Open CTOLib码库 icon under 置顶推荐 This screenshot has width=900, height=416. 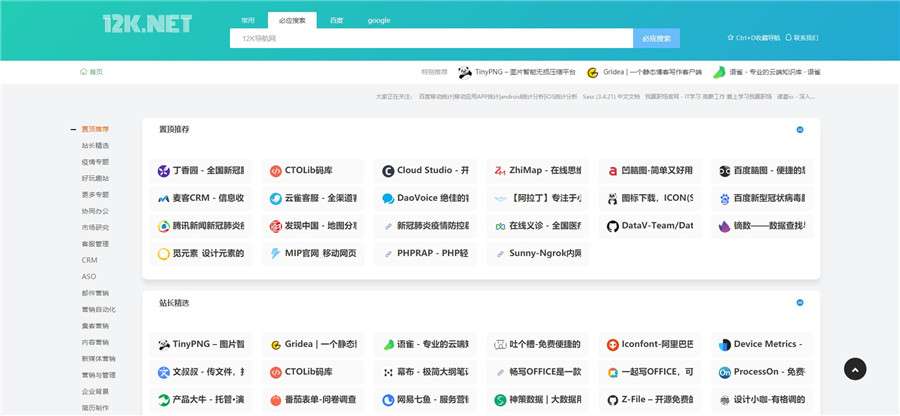tap(276, 171)
